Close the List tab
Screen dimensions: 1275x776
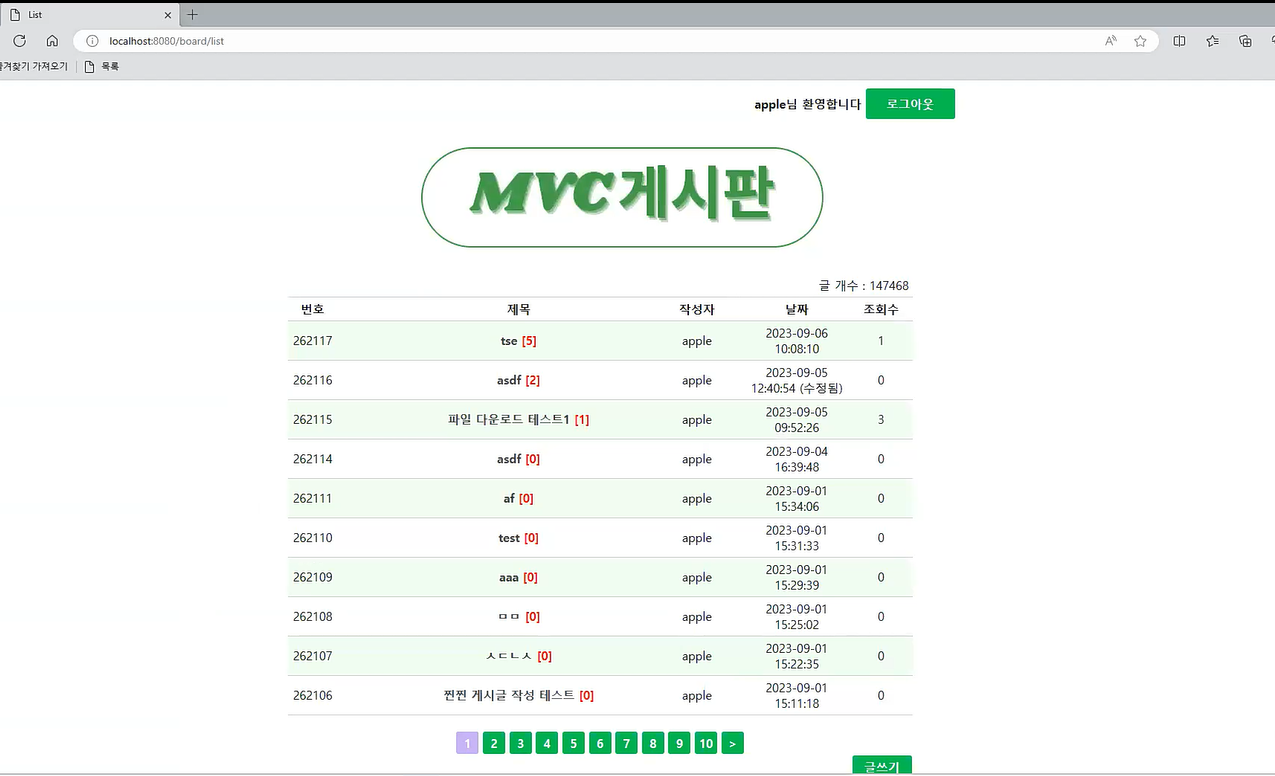point(168,15)
